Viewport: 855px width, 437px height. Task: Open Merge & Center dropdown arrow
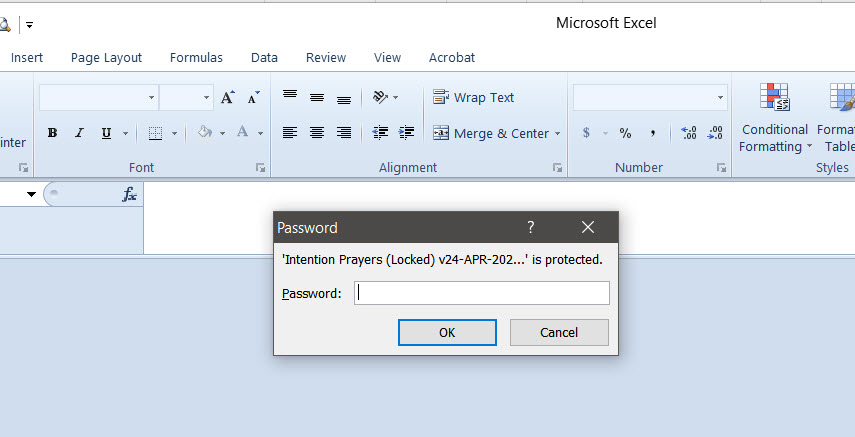coord(557,133)
